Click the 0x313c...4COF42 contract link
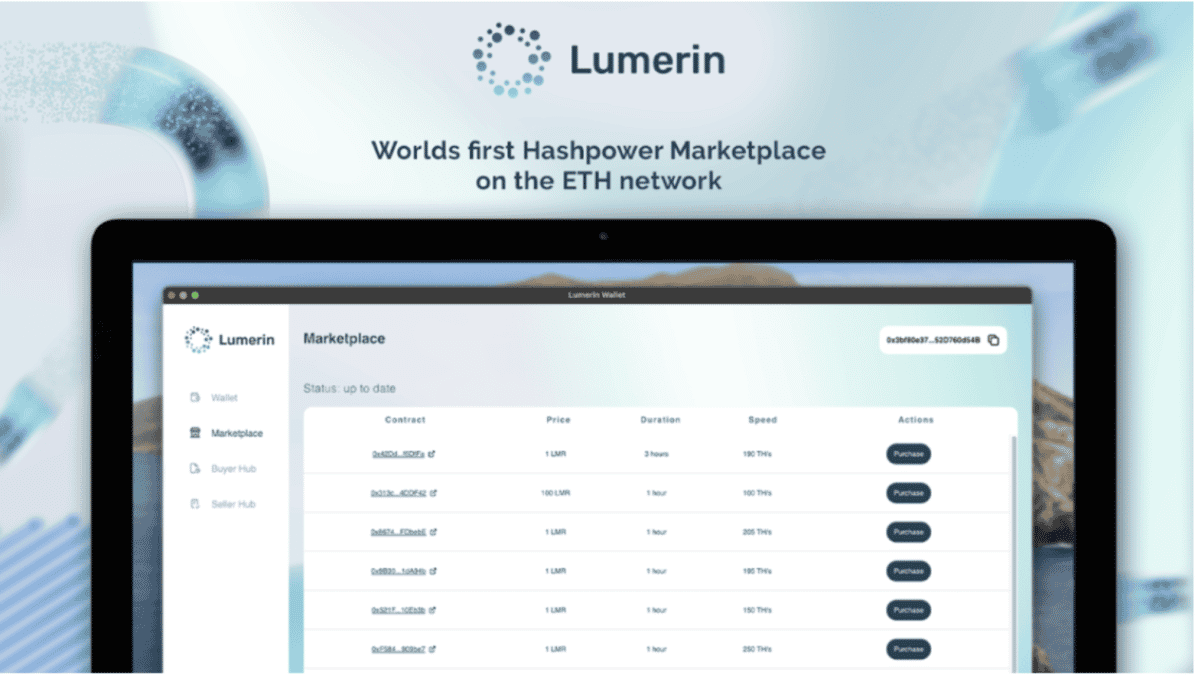 pyautogui.click(x=398, y=493)
